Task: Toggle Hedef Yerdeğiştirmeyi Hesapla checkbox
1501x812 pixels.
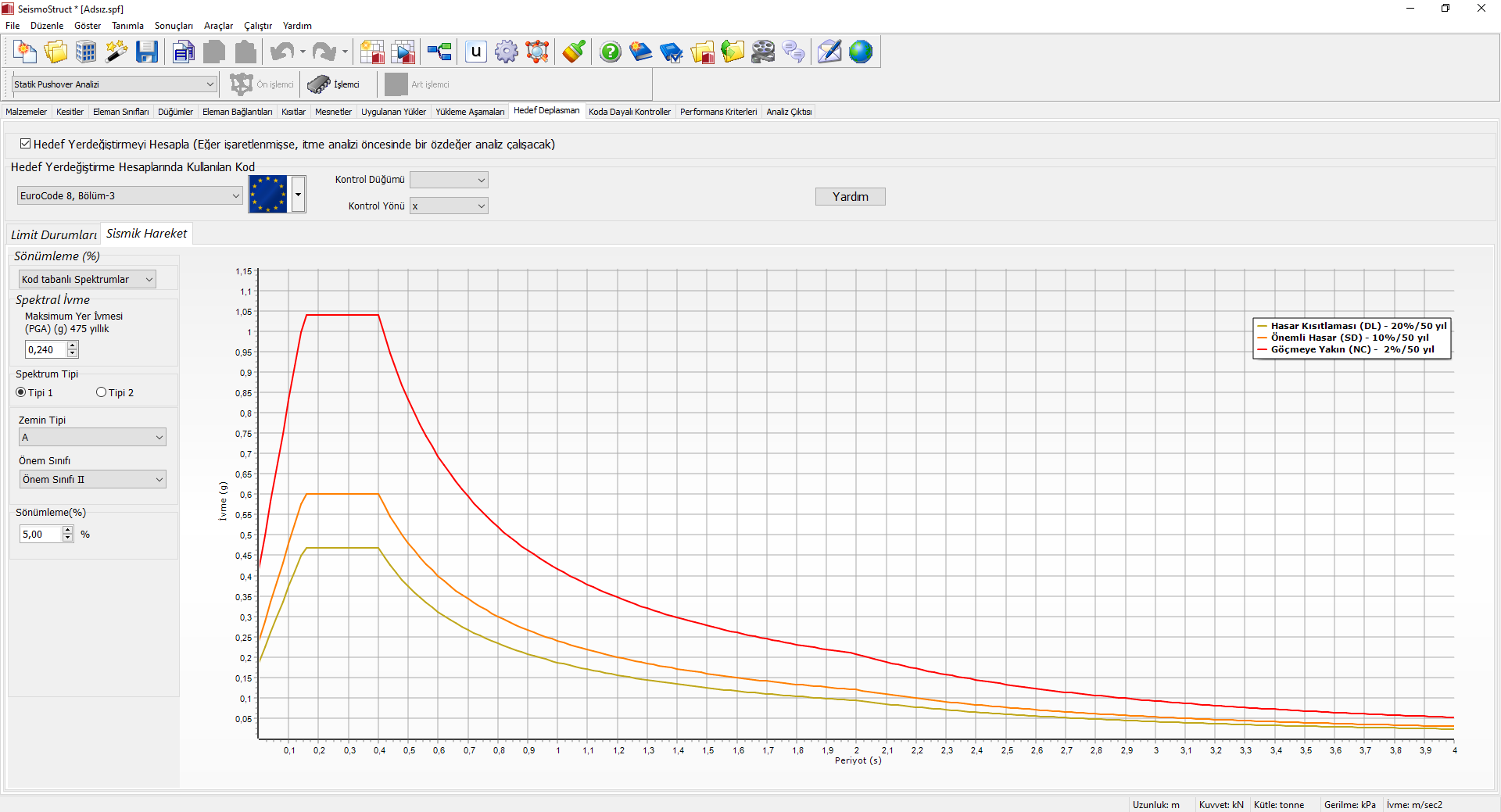Action: (26, 144)
